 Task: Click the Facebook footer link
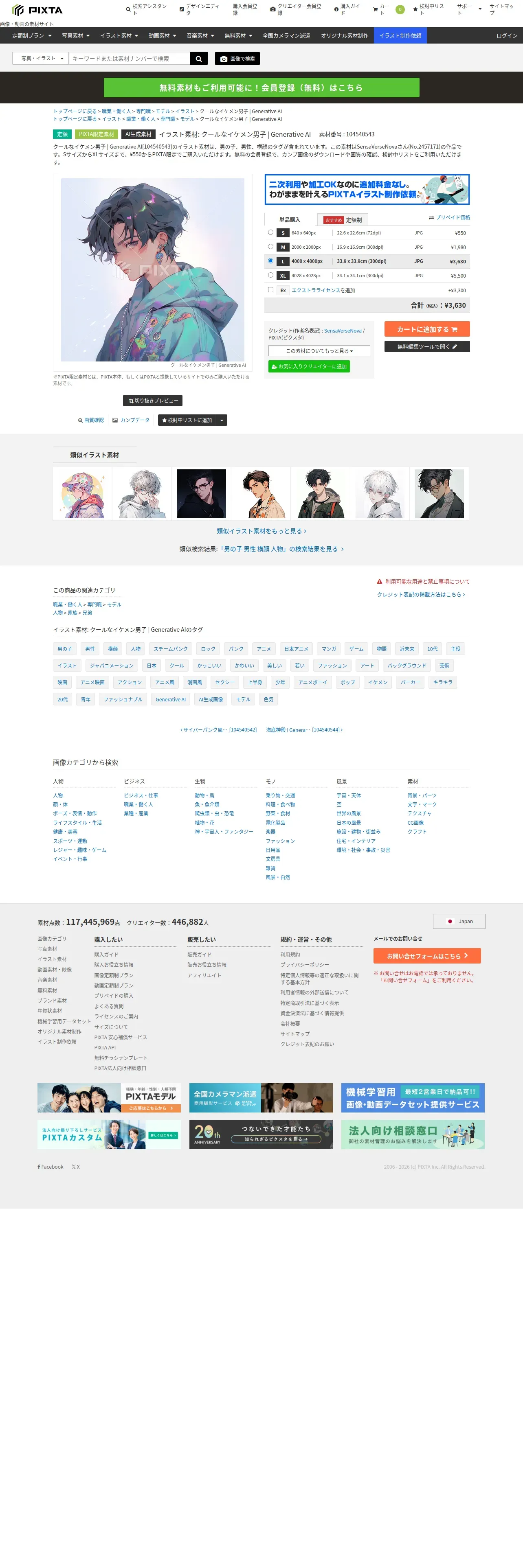point(51,1167)
